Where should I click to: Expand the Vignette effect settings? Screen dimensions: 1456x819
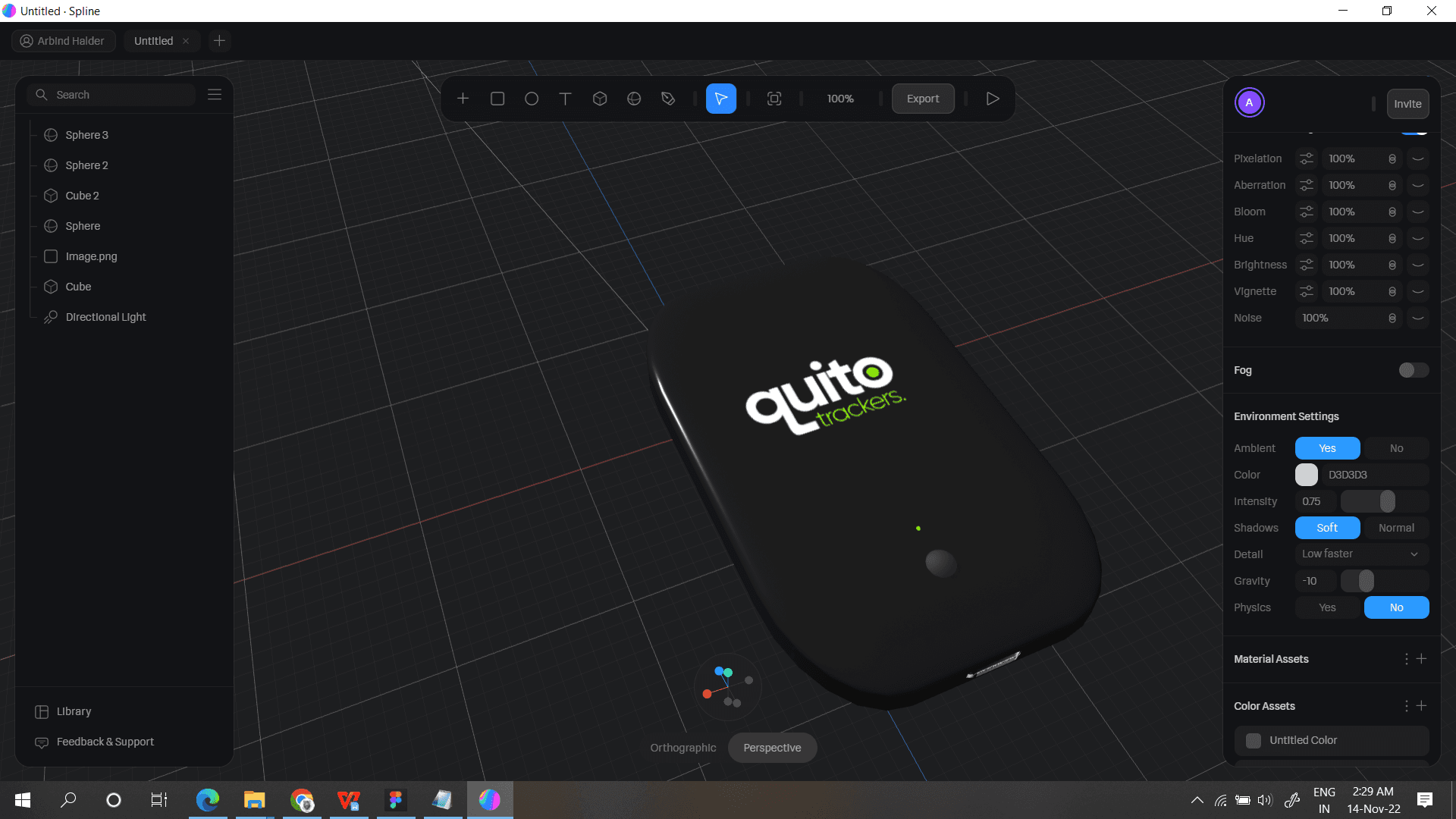click(1417, 291)
